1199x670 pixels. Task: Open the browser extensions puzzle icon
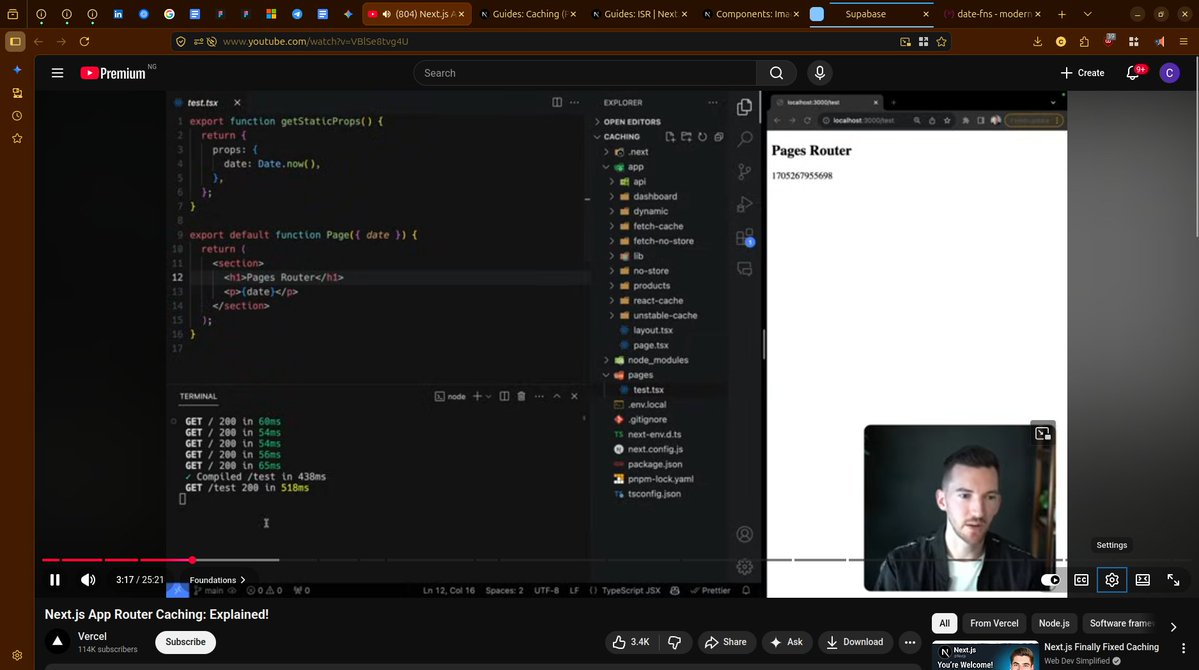[x=1084, y=41]
